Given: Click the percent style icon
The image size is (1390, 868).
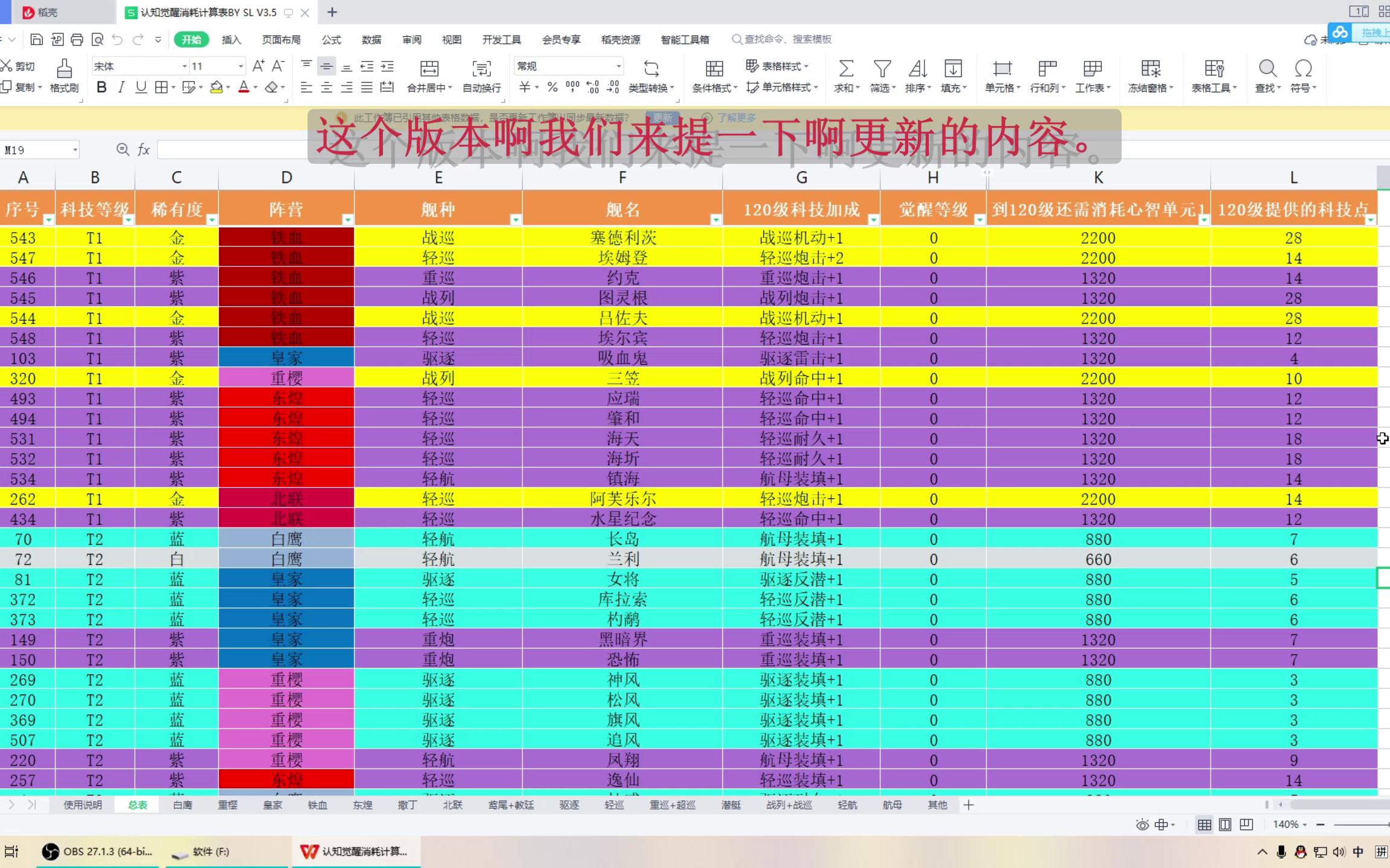Looking at the screenshot, I should coord(552,87).
